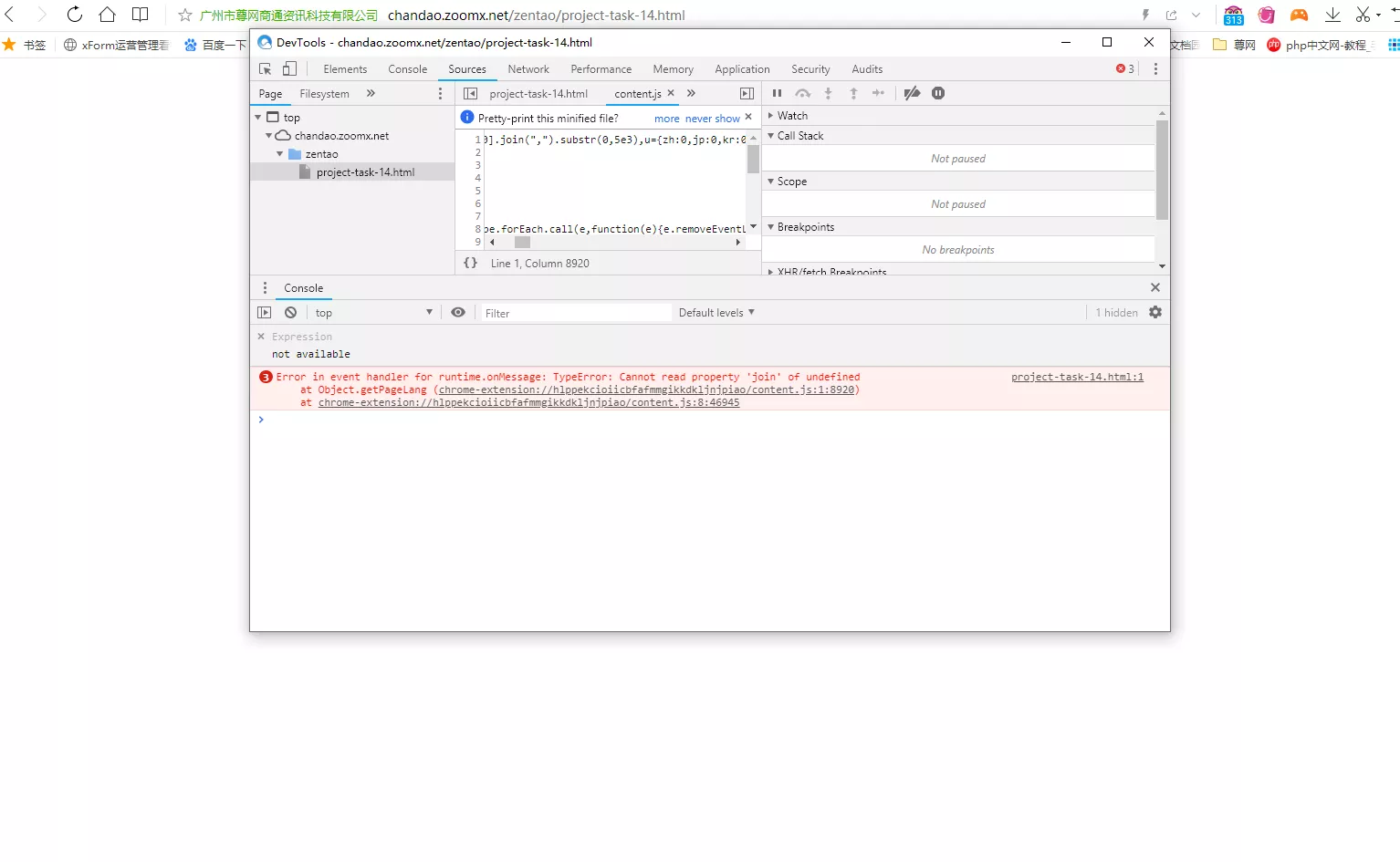Viewport: 1400px width, 862px height.
Task: Show console sidebar panel icon
Action: [x=265, y=312]
